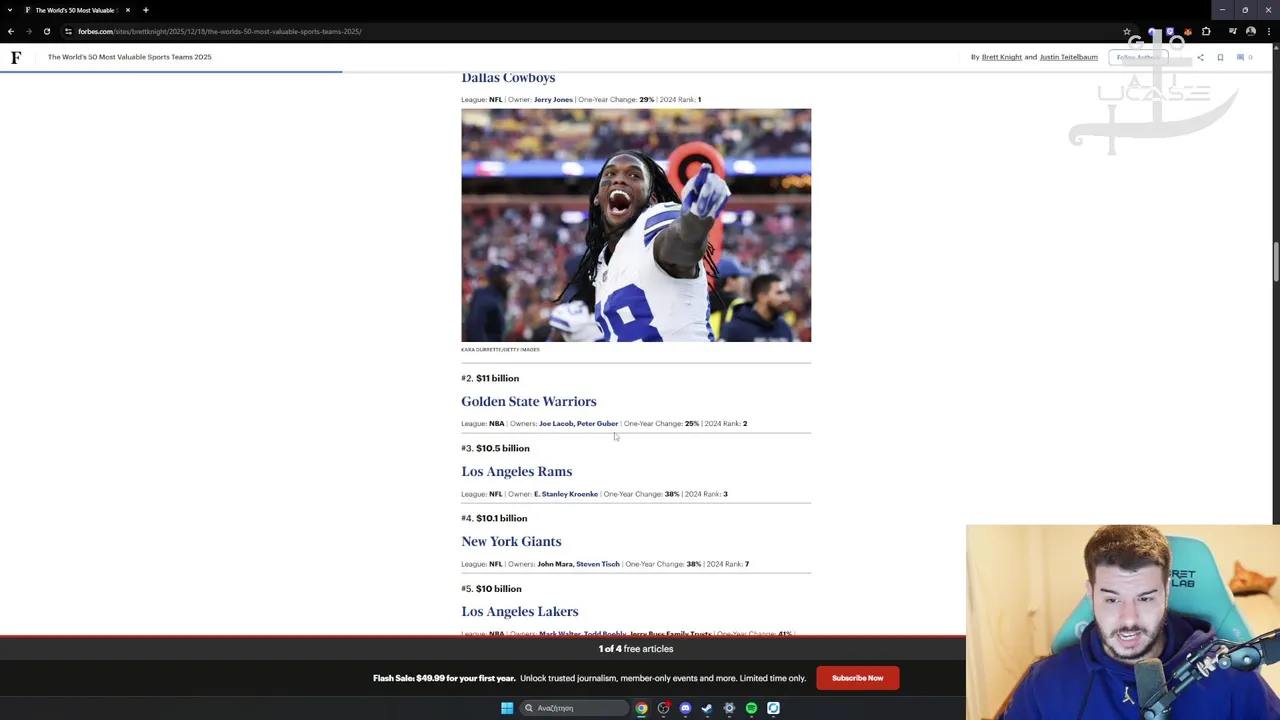Click the Subscribe Now button
The width and height of the screenshot is (1280, 720).
pyautogui.click(x=857, y=678)
